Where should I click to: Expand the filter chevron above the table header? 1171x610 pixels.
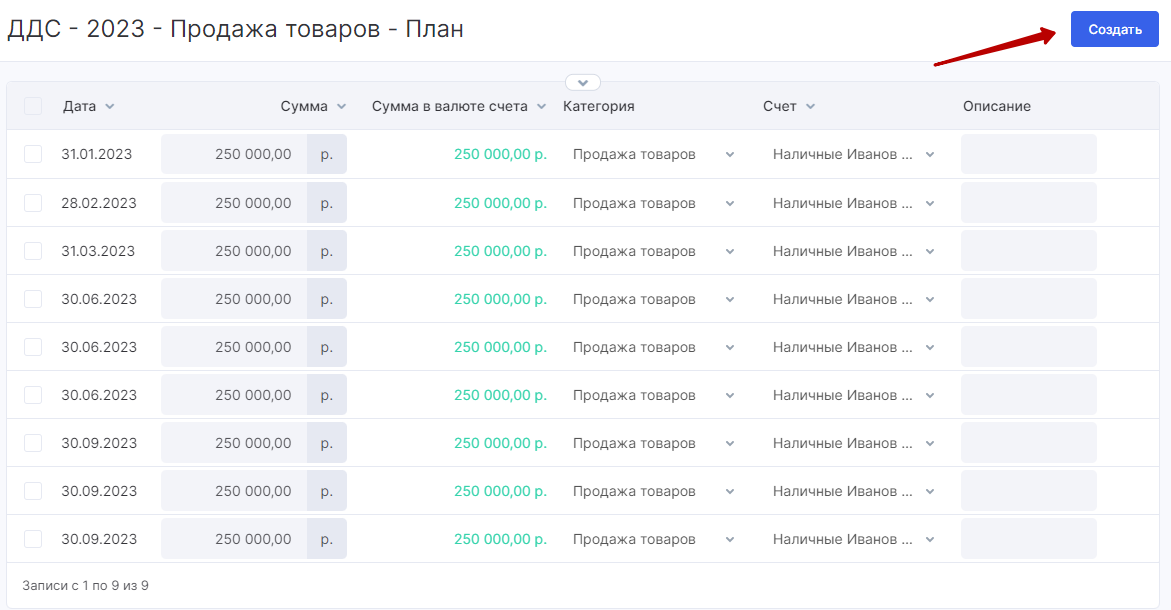point(583,82)
